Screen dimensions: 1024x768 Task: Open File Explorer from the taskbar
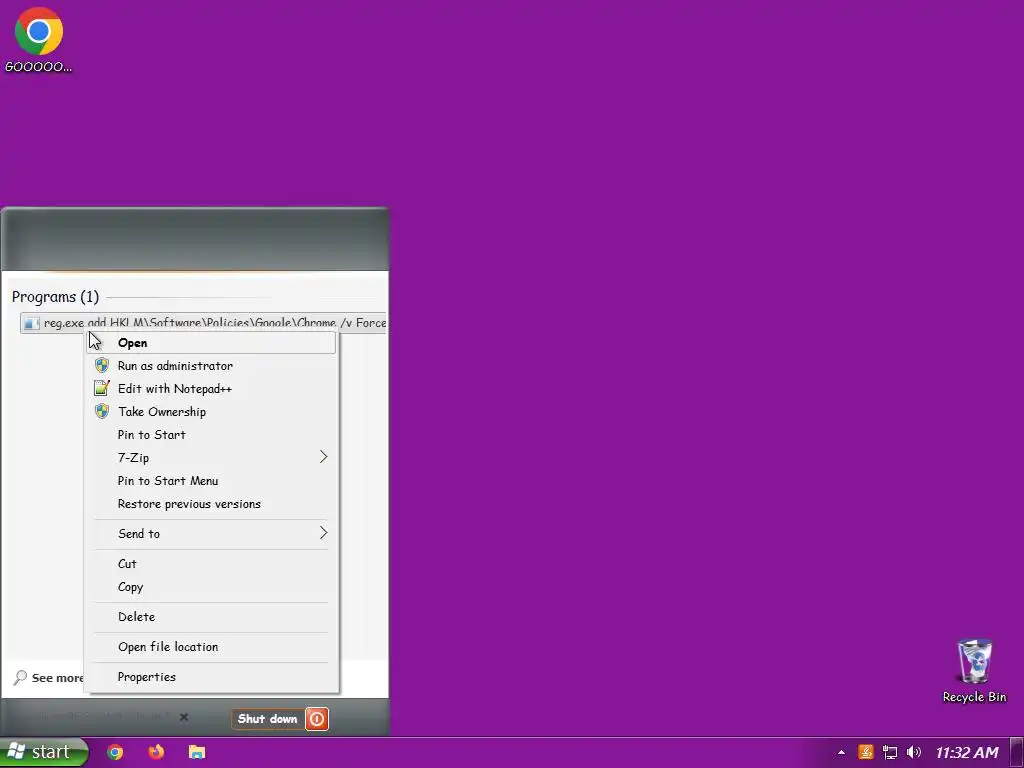coord(197,752)
